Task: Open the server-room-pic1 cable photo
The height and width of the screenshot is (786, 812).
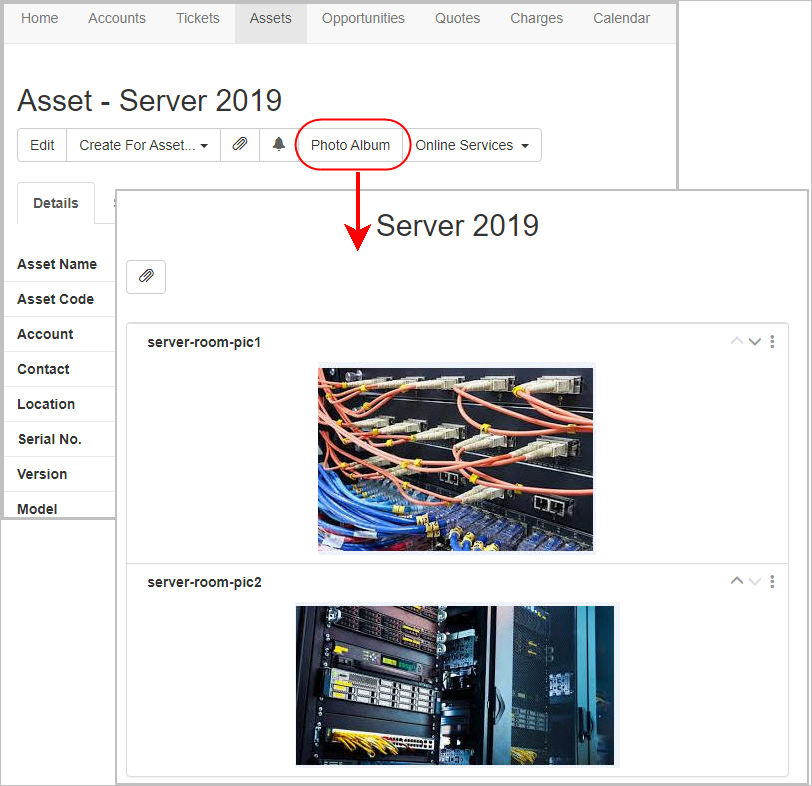Action: tap(455, 459)
